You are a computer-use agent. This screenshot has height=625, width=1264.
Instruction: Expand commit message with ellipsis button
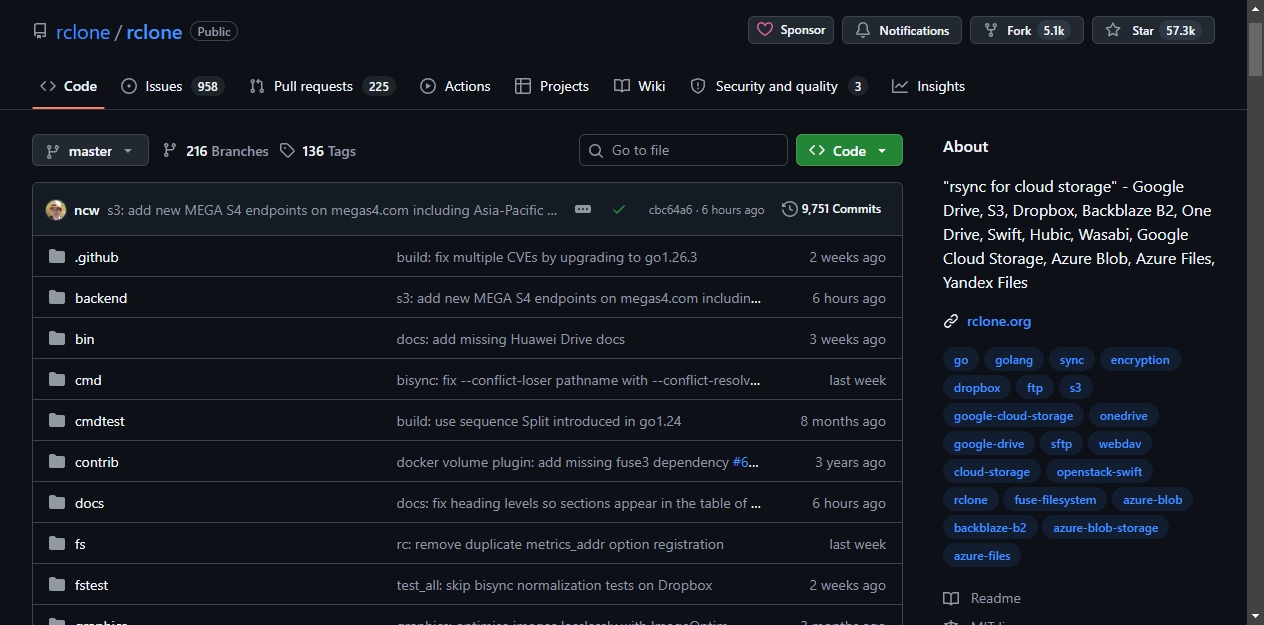[583, 209]
